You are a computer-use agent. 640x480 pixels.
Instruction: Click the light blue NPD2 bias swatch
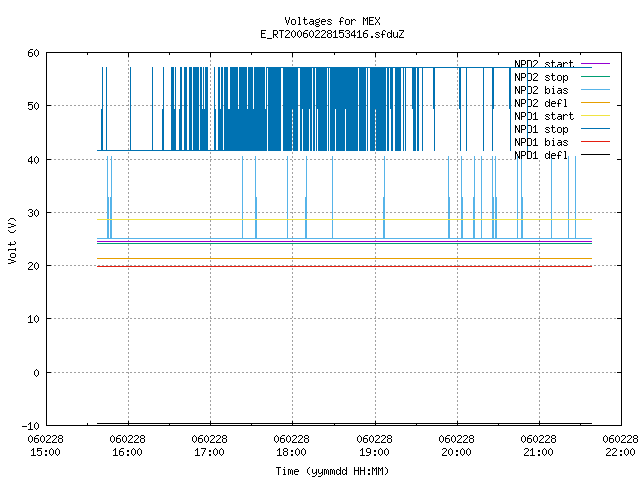click(595, 90)
